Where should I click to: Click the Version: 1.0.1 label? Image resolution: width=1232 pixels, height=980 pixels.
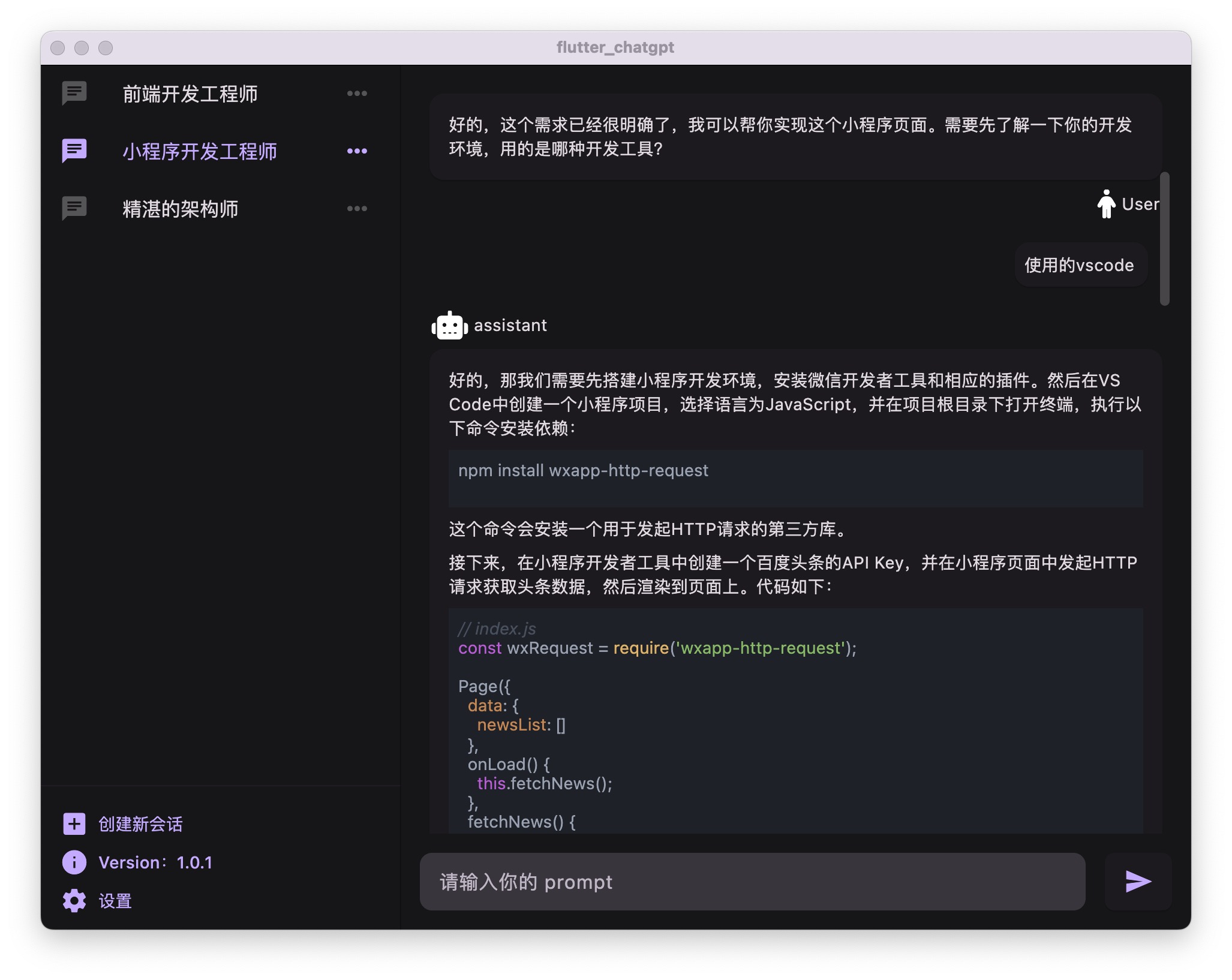(x=155, y=862)
